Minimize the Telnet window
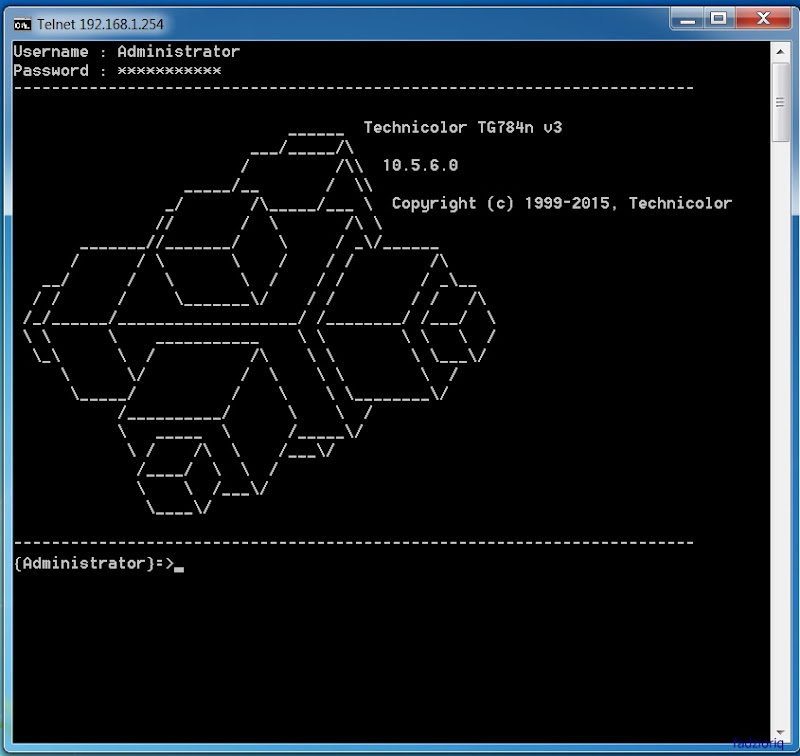Viewport: 800px width, 756px height. (x=688, y=19)
